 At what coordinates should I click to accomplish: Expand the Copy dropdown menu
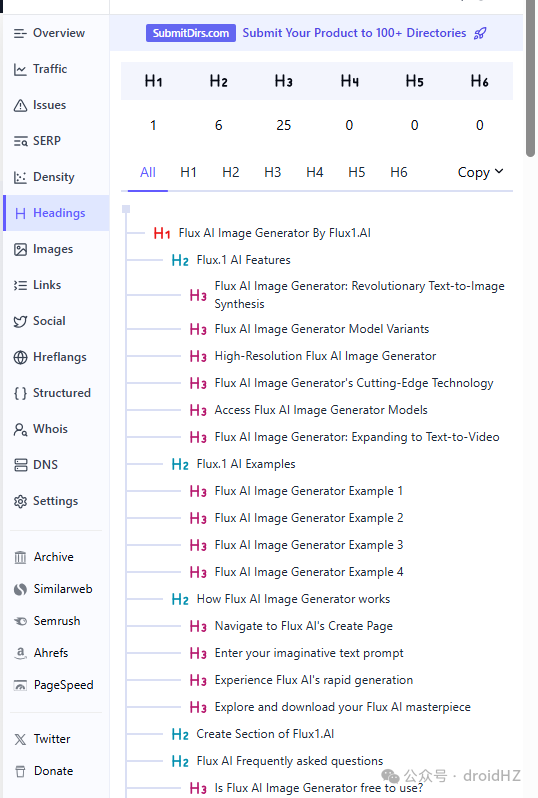coord(480,173)
